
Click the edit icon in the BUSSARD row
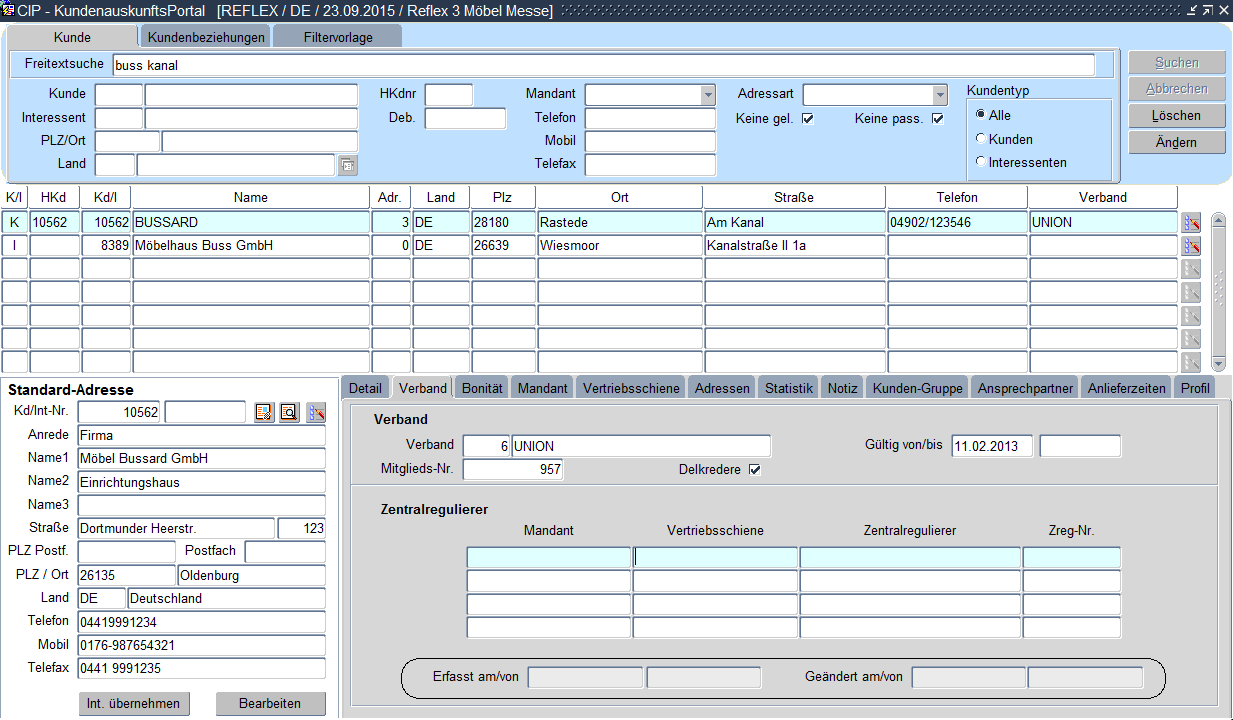[x=1190, y=222]
